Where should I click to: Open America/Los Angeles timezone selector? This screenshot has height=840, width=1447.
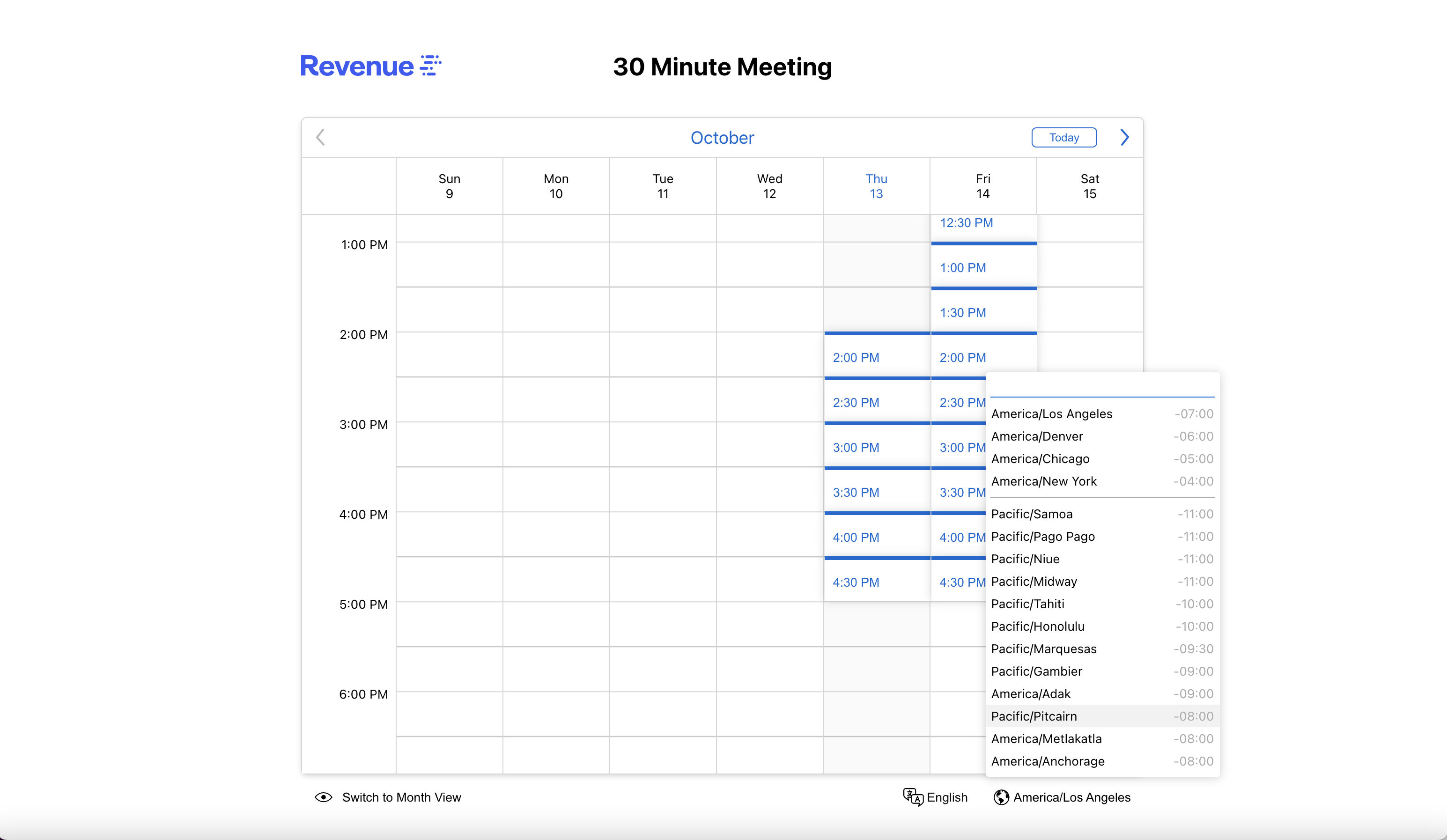pyautogui.click(x=1071, y=797)
